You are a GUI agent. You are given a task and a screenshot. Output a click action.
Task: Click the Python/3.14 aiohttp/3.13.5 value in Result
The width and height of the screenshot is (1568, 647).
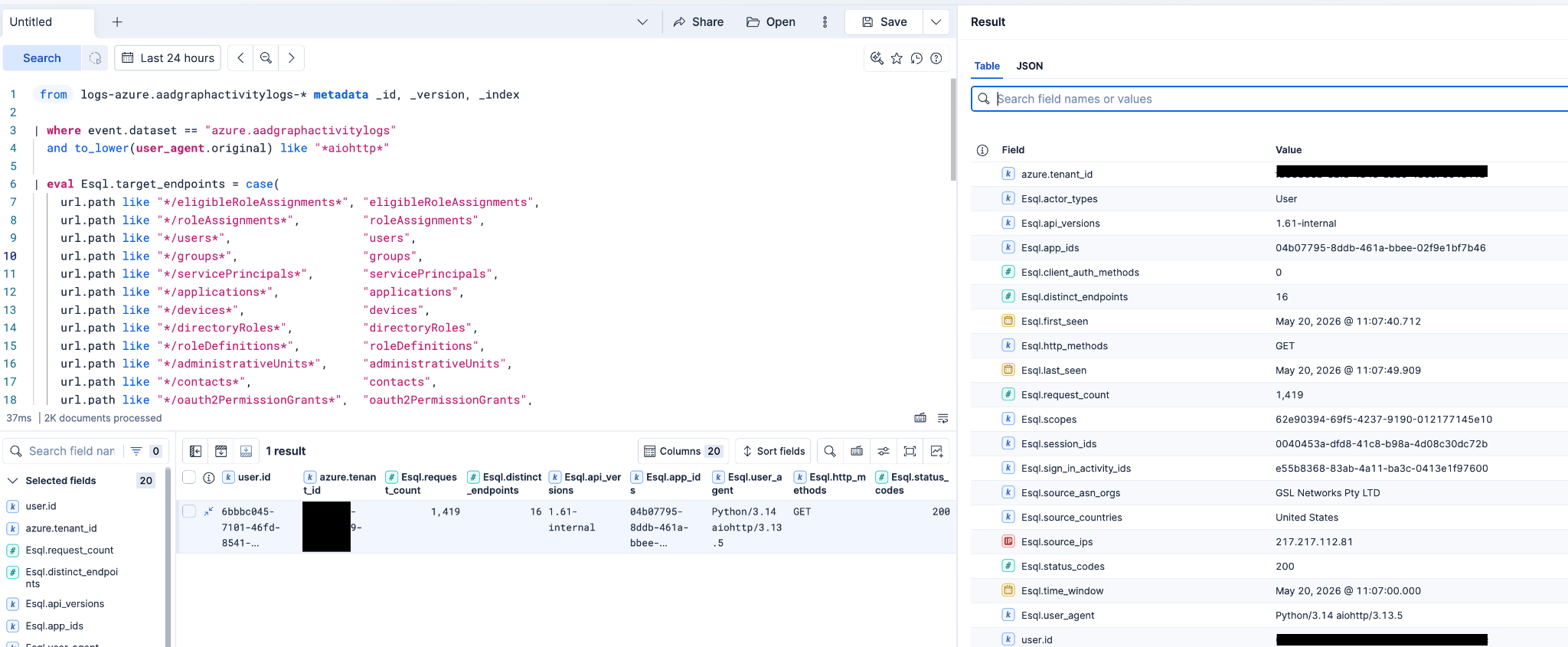coord(1339,616)
